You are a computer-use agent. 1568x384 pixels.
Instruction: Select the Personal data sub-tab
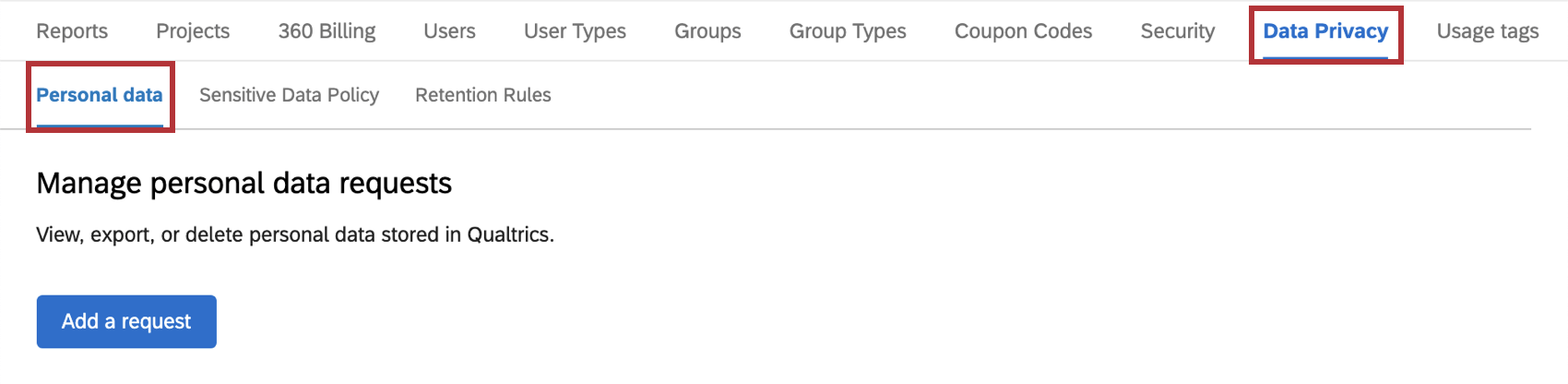tap(100, 95)
